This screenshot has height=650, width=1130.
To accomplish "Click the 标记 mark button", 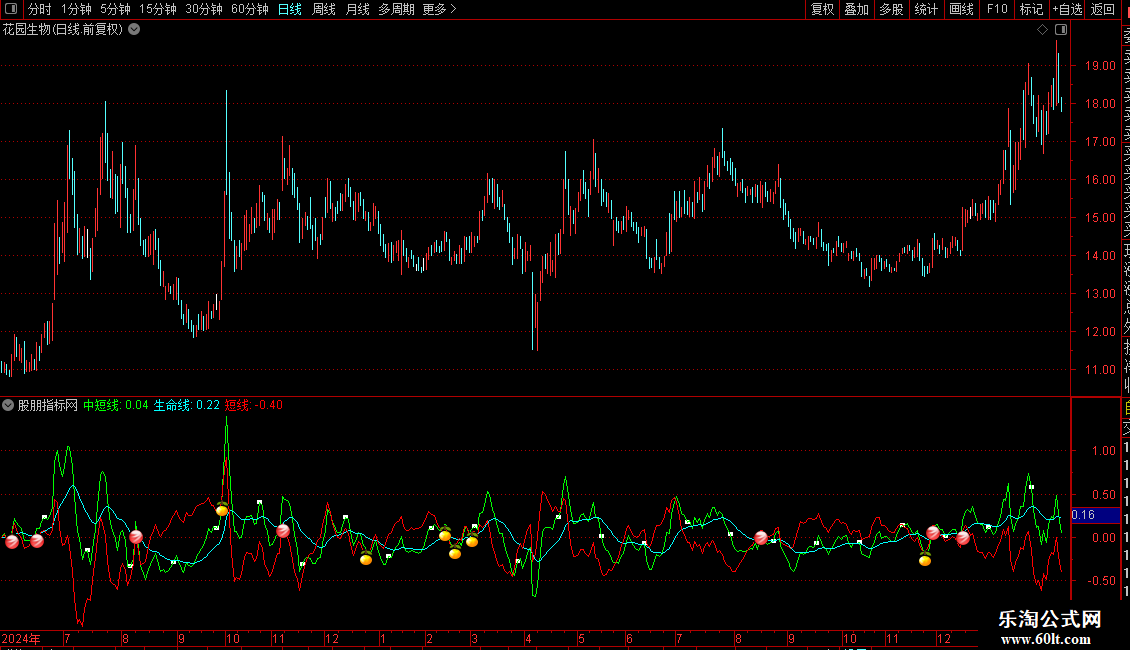I will coord(1031,9).
